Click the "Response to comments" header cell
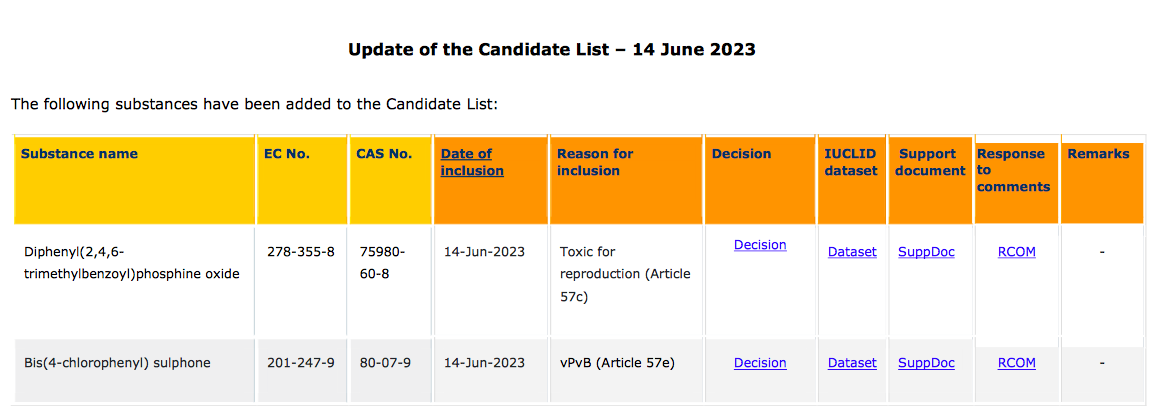 [1013, 170]
